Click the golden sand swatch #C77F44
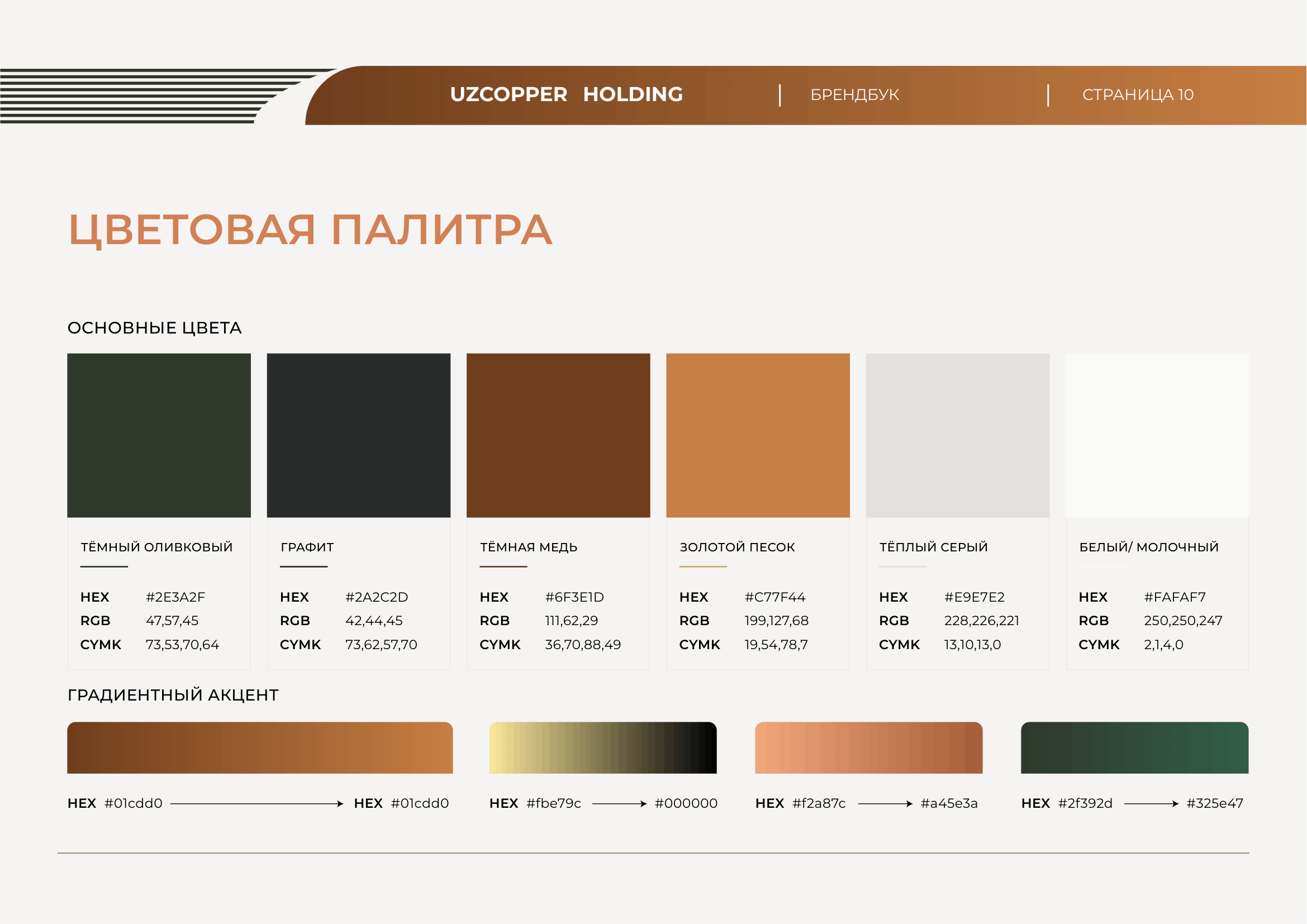 pos(758,435)
